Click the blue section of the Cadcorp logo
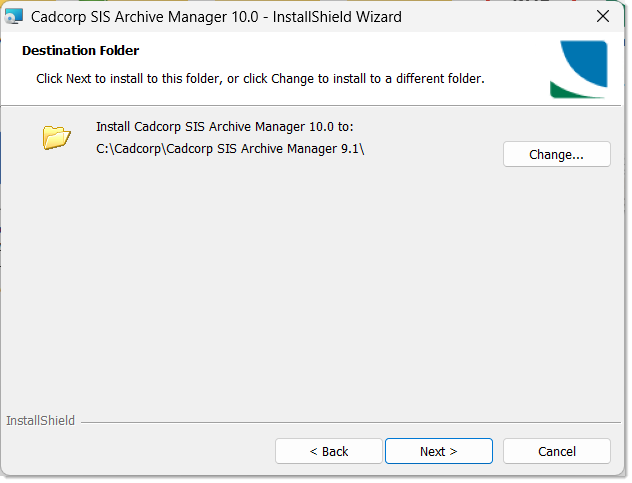632x483 pixels. coord(588,60)
